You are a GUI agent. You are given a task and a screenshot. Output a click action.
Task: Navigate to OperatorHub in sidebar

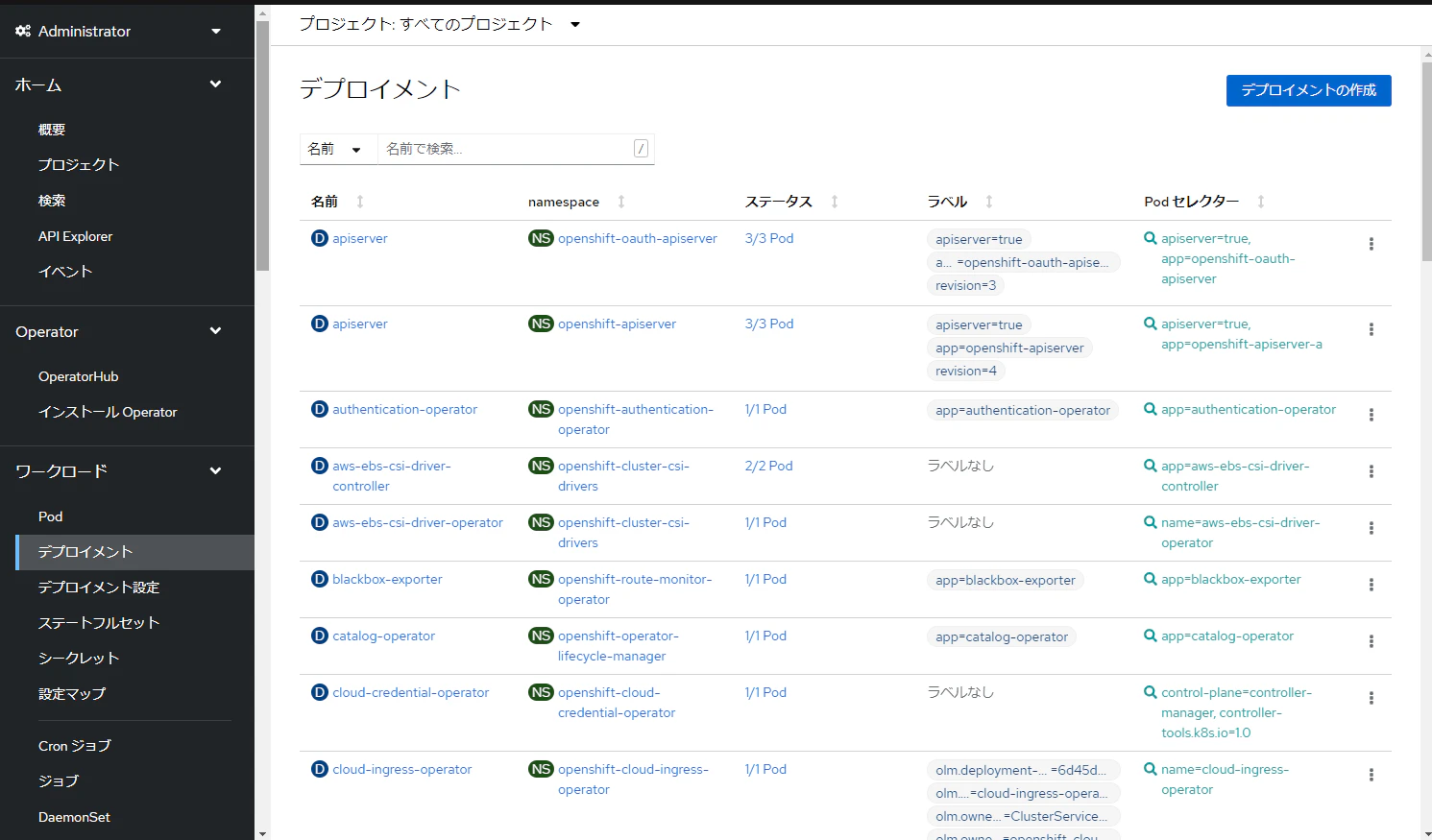point(79,376)
